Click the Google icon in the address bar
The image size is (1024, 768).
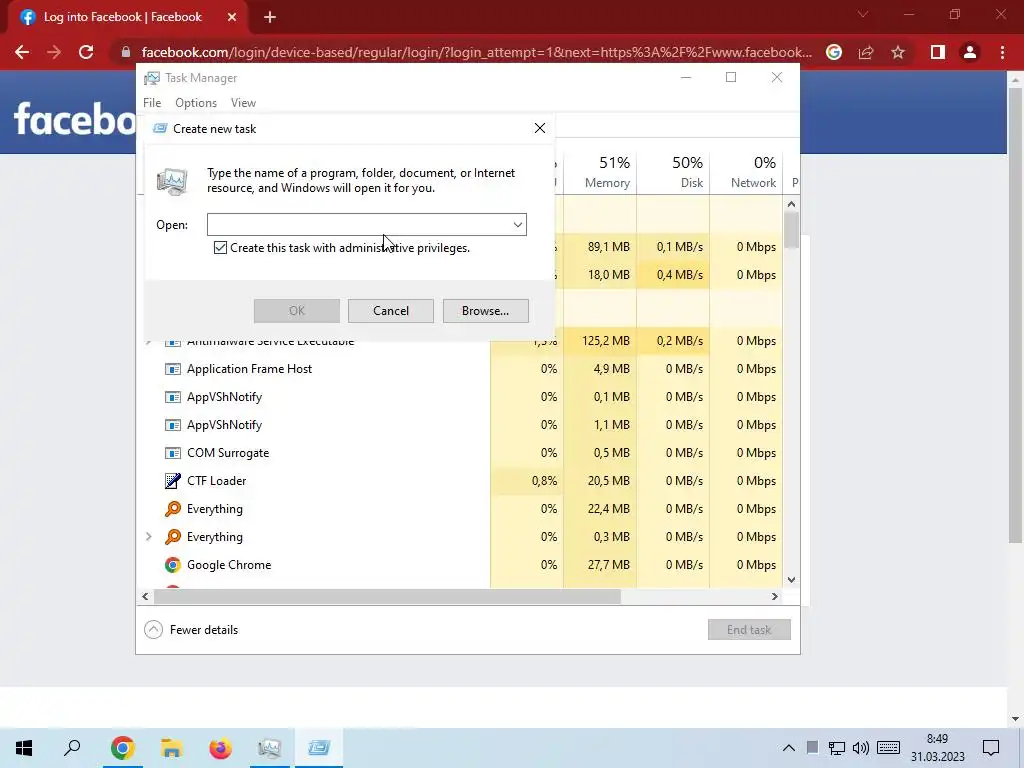834,52
